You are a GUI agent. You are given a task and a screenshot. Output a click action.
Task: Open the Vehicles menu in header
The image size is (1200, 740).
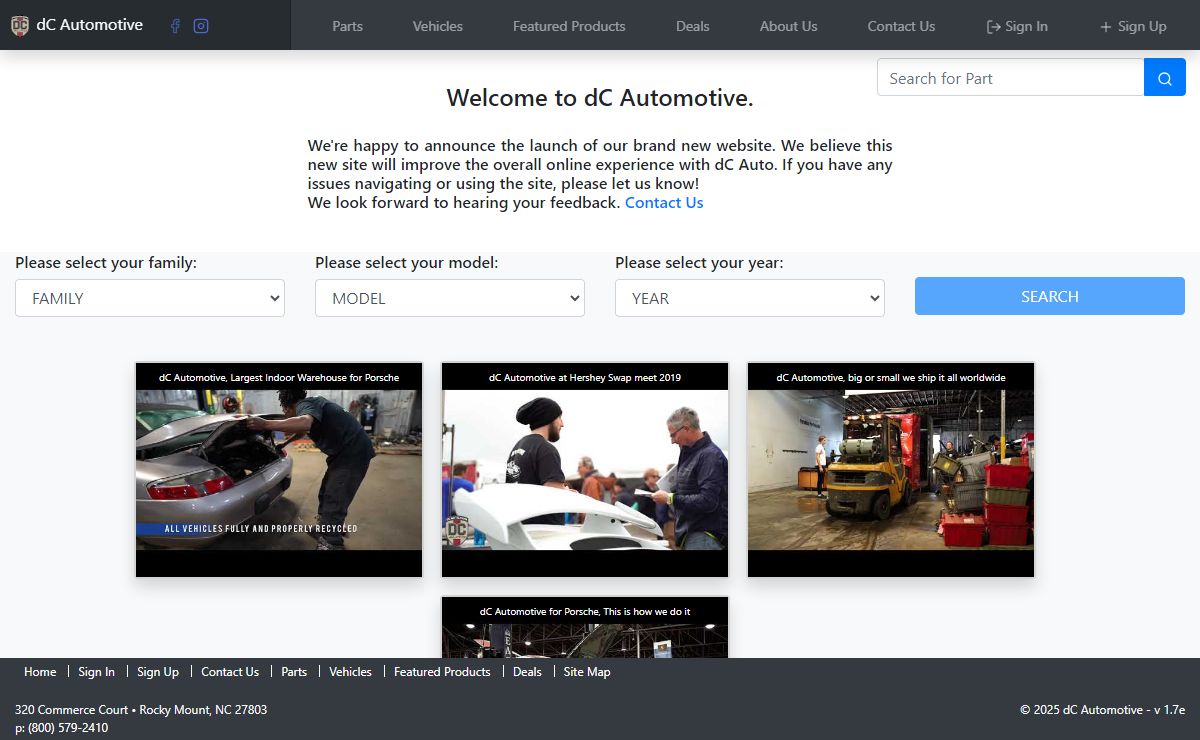click(x=438, y=26)
